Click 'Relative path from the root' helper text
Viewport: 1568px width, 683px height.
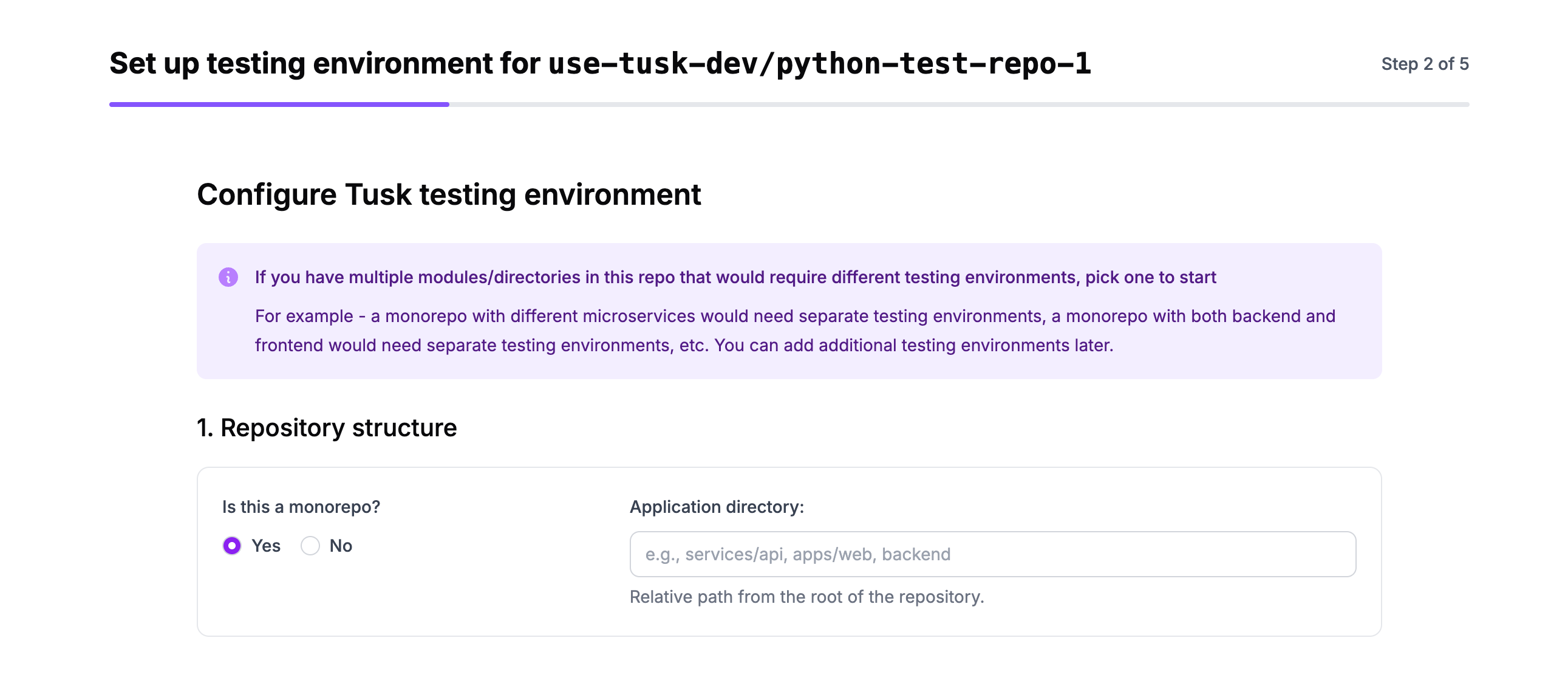pyautogui.click(x=806, y=597)
